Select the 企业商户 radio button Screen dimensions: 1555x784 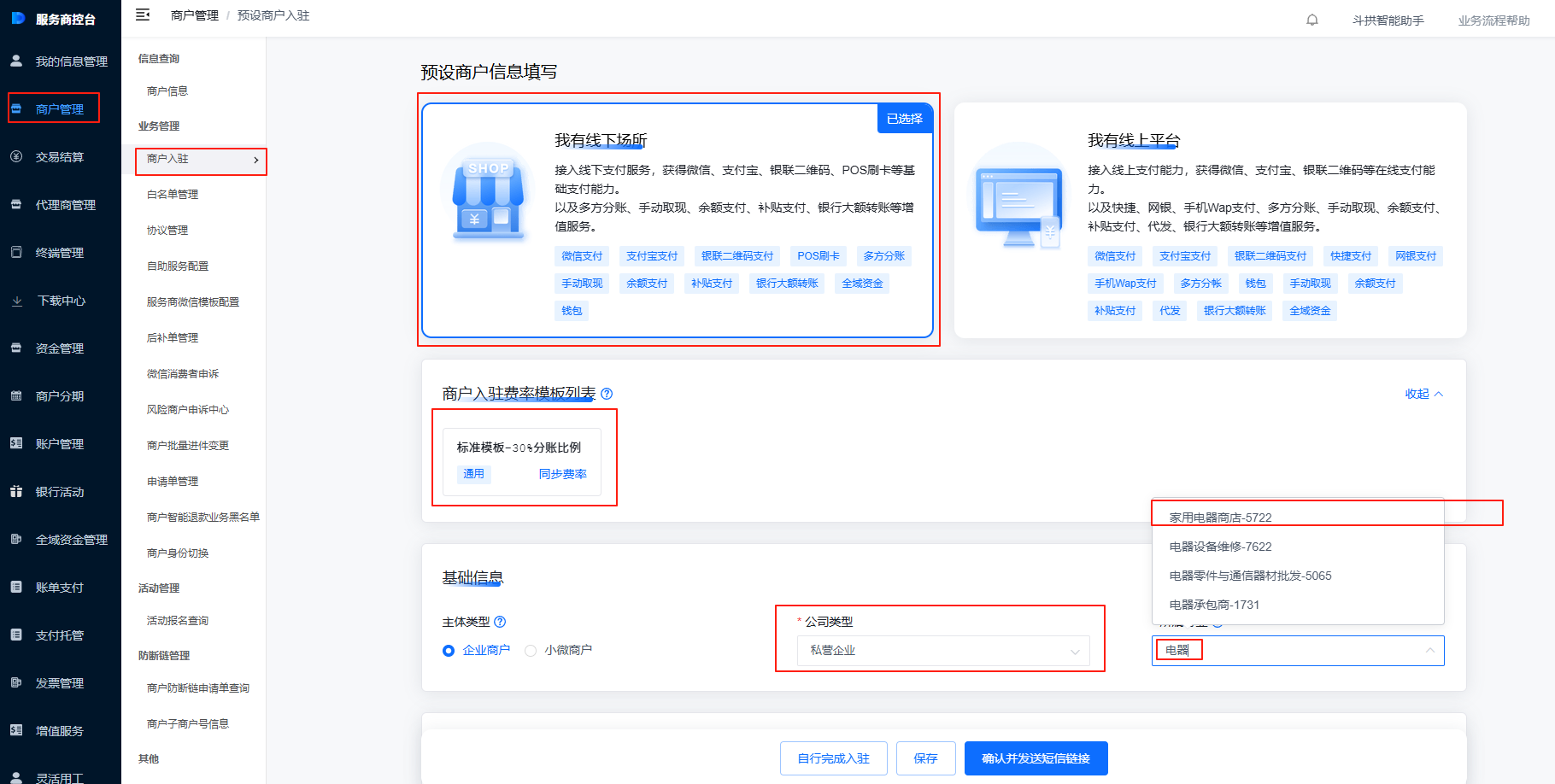click(449, 651)
